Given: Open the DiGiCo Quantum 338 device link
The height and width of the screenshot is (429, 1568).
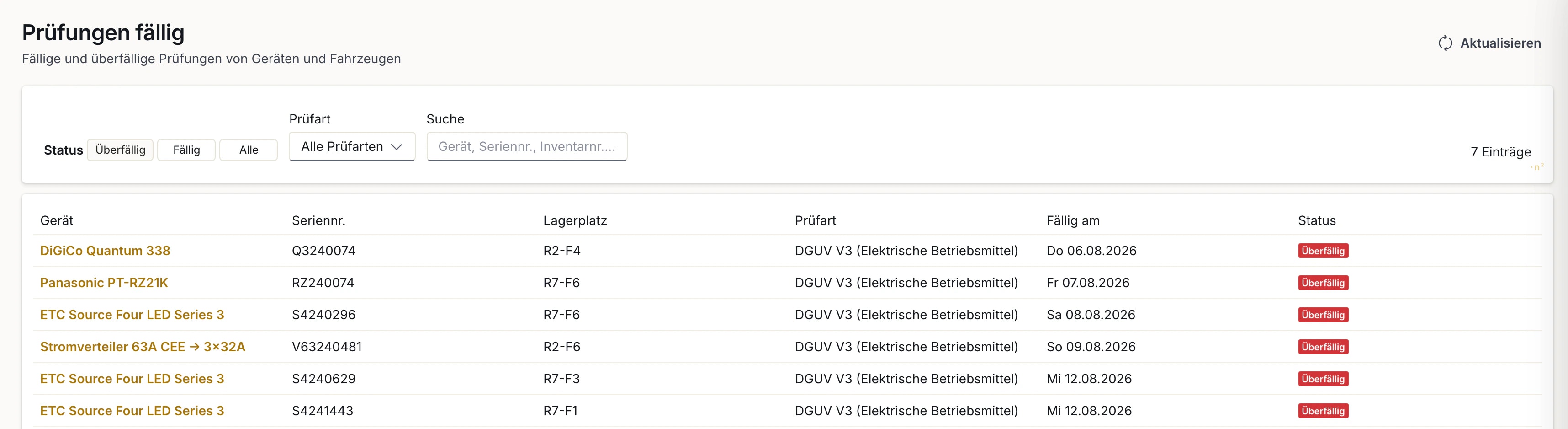Looking at the screenshot, I should tap(105, 251).
